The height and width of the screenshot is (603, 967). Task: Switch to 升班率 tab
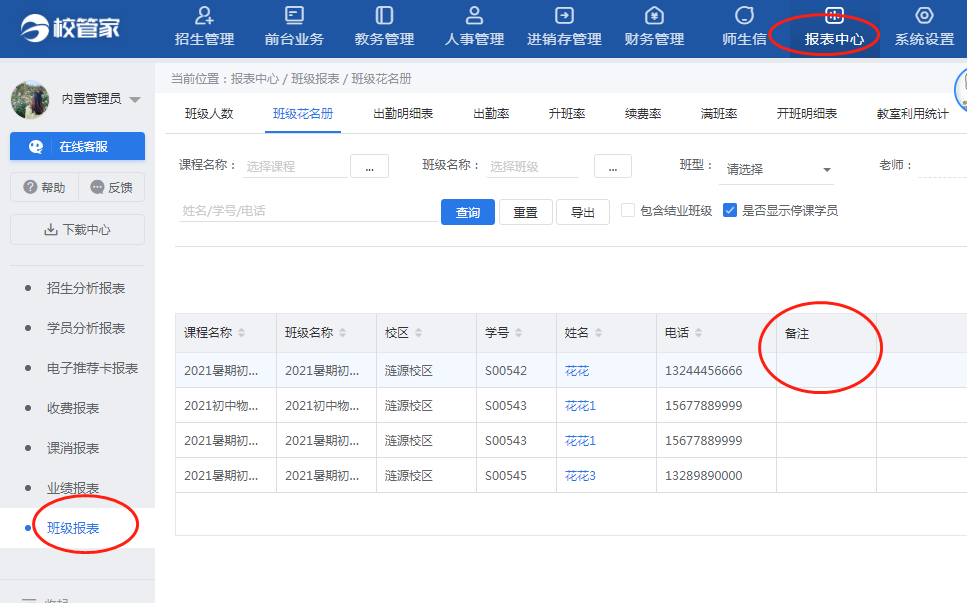coord(567,113)
